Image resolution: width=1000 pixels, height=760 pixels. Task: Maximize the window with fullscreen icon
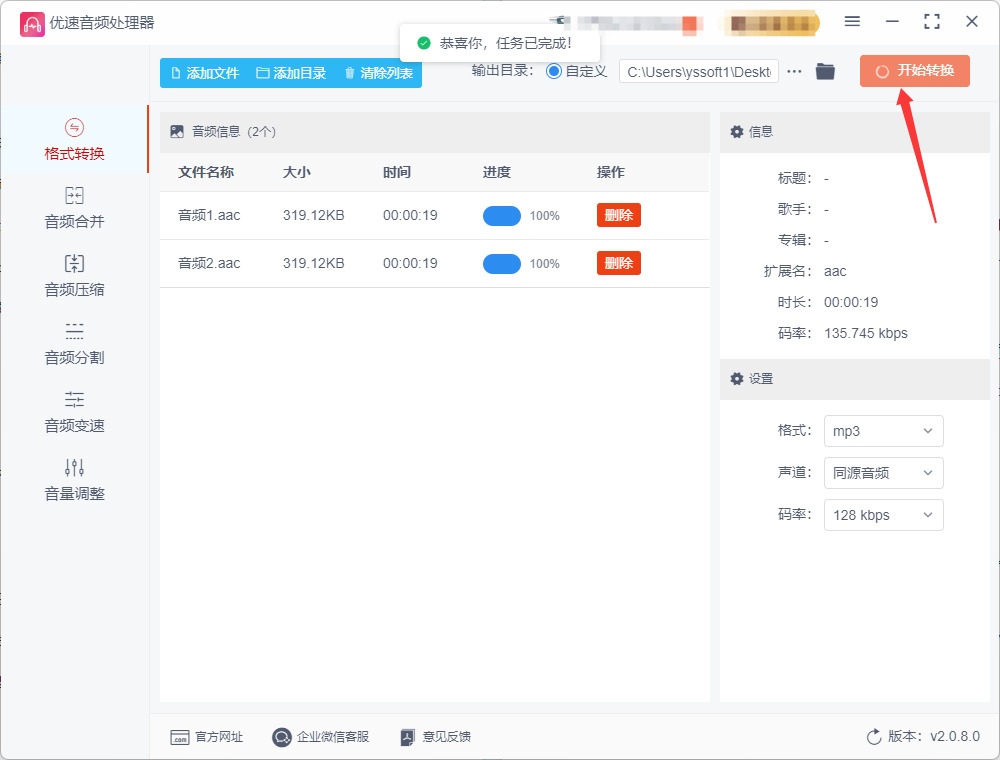(x=932, y=22)
